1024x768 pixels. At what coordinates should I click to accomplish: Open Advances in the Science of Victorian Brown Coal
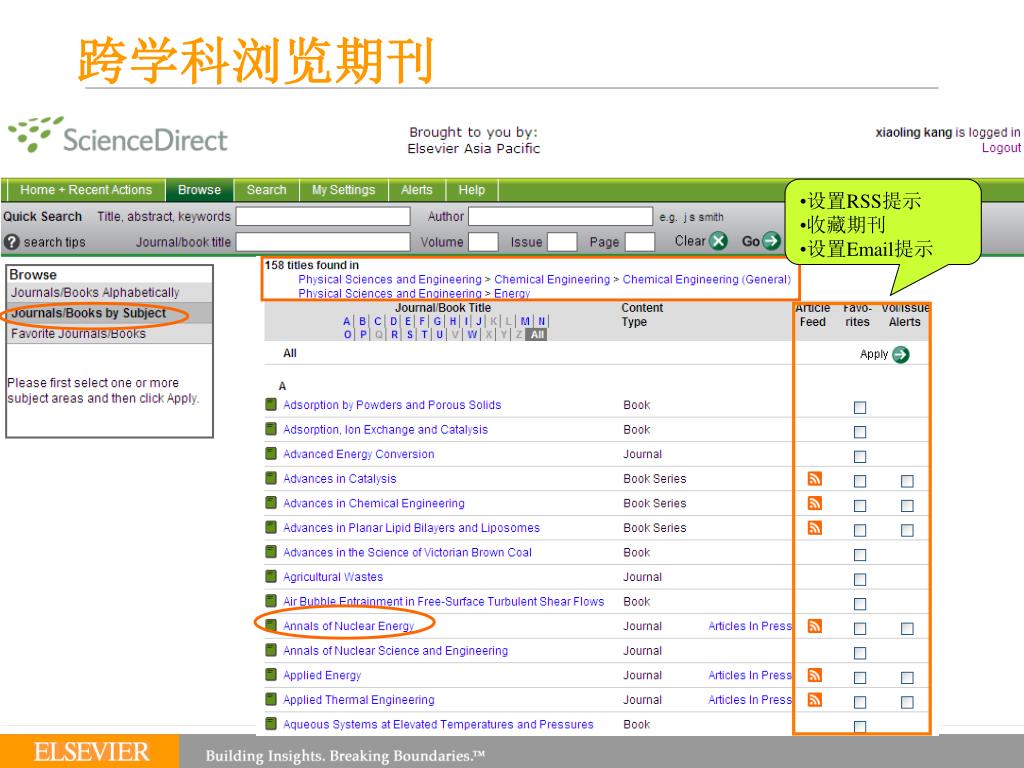point(408,552)
